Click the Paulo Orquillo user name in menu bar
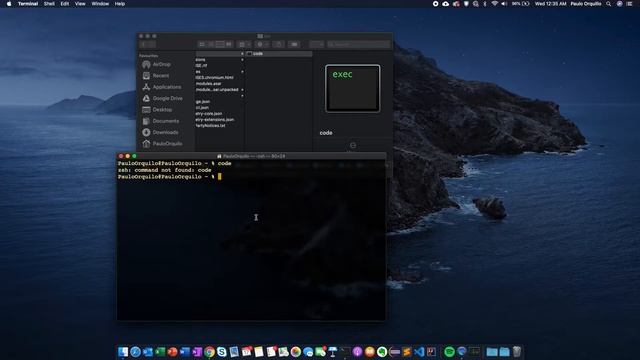Image resolution: width=640 pixels, height=360 pixels. 586,4
